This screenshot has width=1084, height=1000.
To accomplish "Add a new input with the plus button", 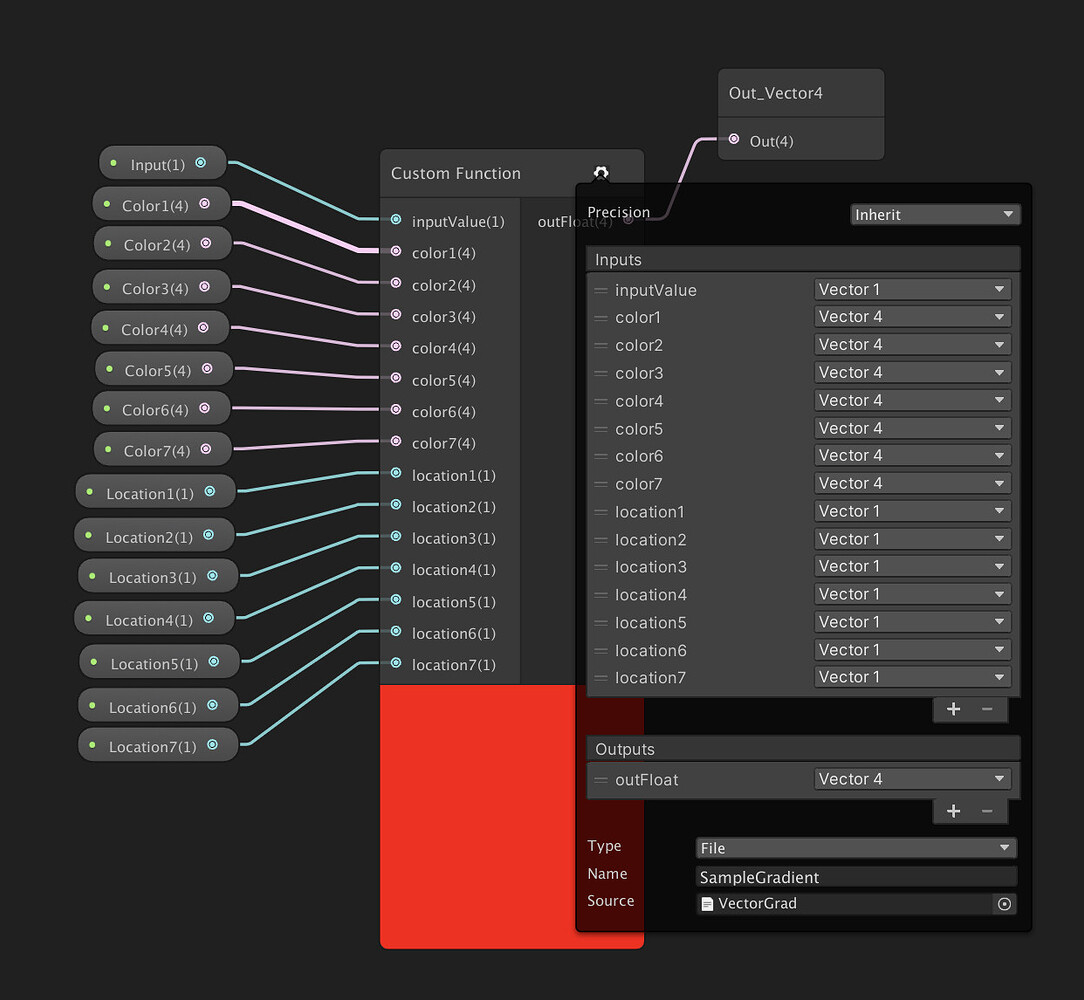I will coord(953,709).
